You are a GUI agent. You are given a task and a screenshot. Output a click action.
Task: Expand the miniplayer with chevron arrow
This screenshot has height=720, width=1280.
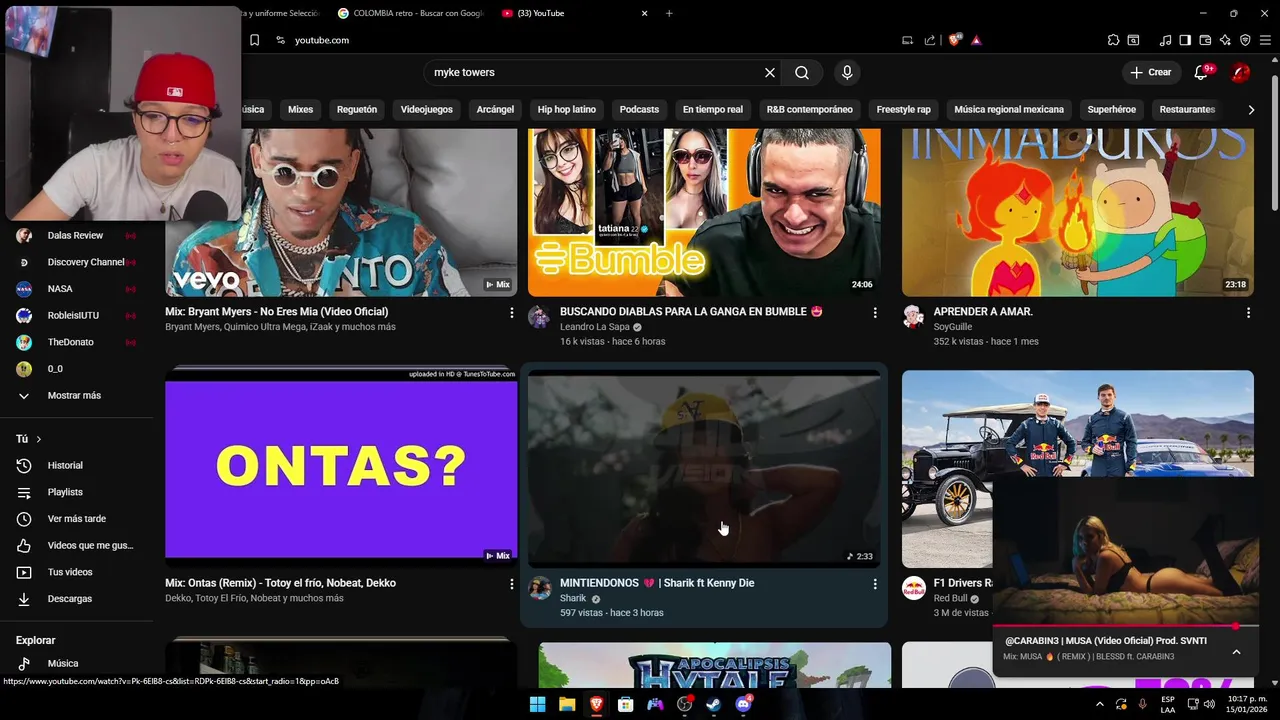click(x=1236, y=652)
